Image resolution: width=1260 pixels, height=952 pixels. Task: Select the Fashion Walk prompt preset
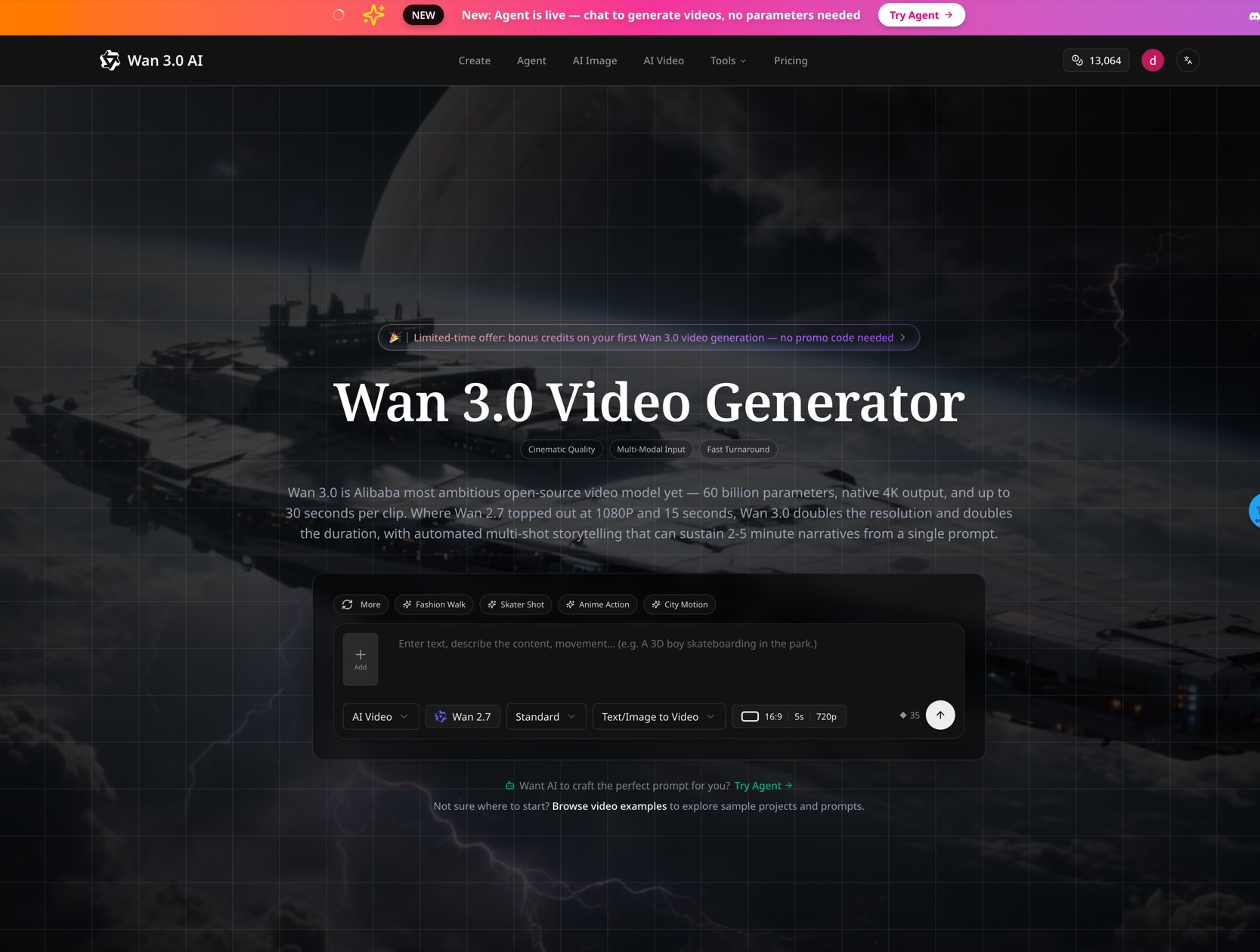click(x=434, y=604)
